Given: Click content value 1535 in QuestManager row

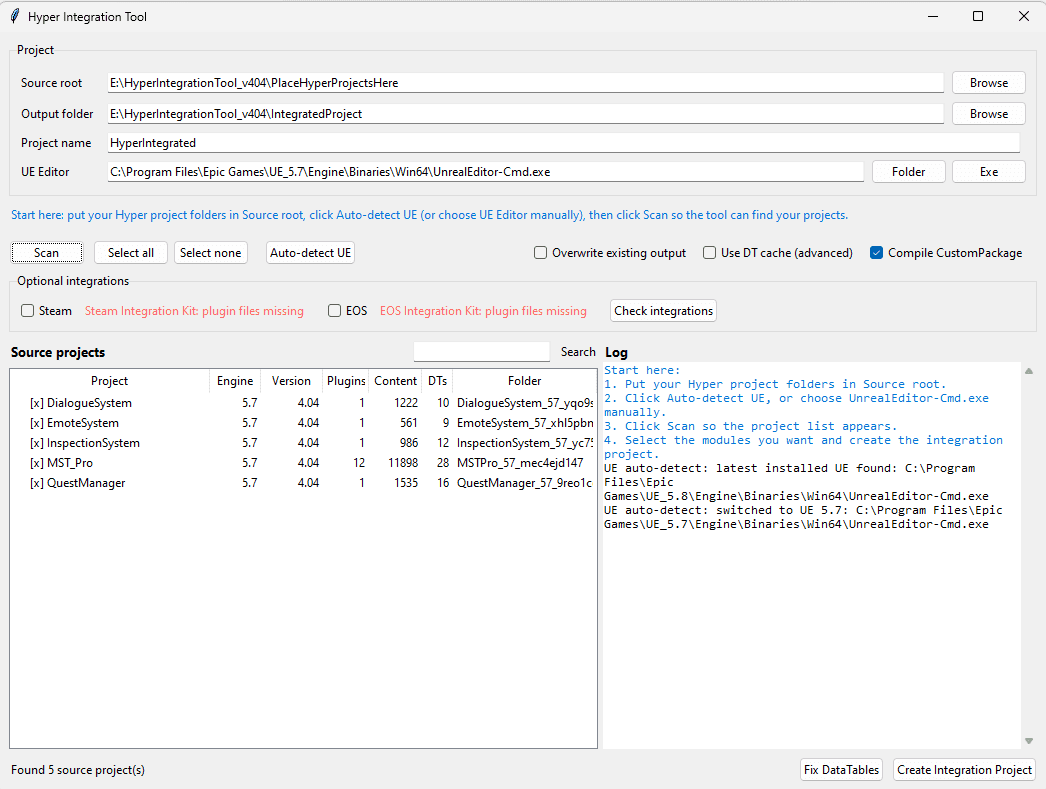Looking at the screenshot, I should pos(406,483).
